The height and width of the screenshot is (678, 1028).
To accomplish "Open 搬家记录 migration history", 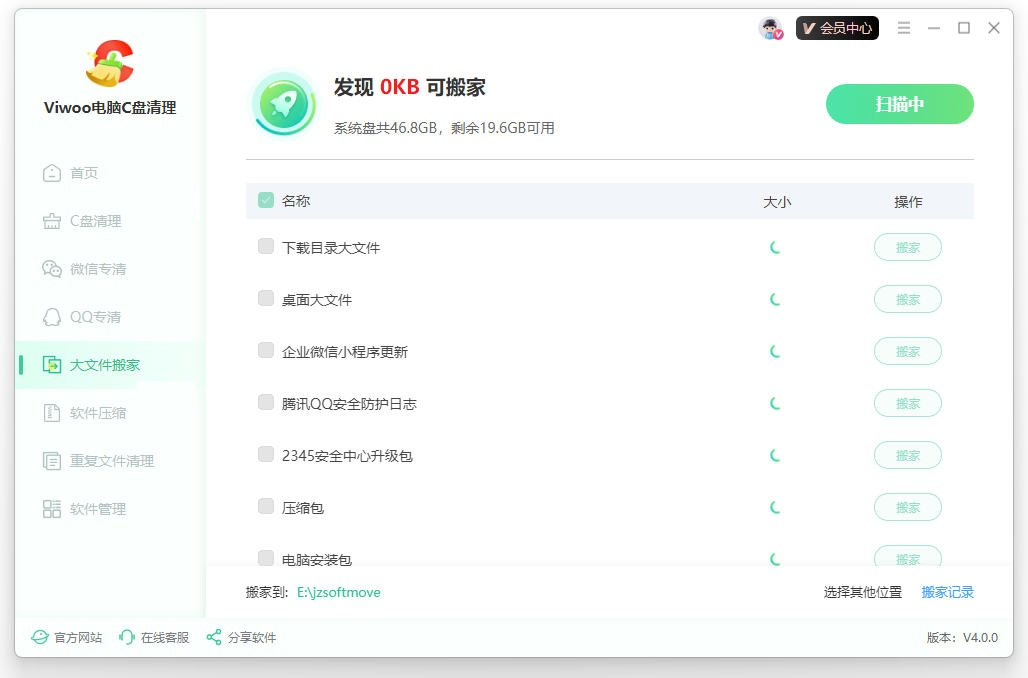I will coord(947,592).
